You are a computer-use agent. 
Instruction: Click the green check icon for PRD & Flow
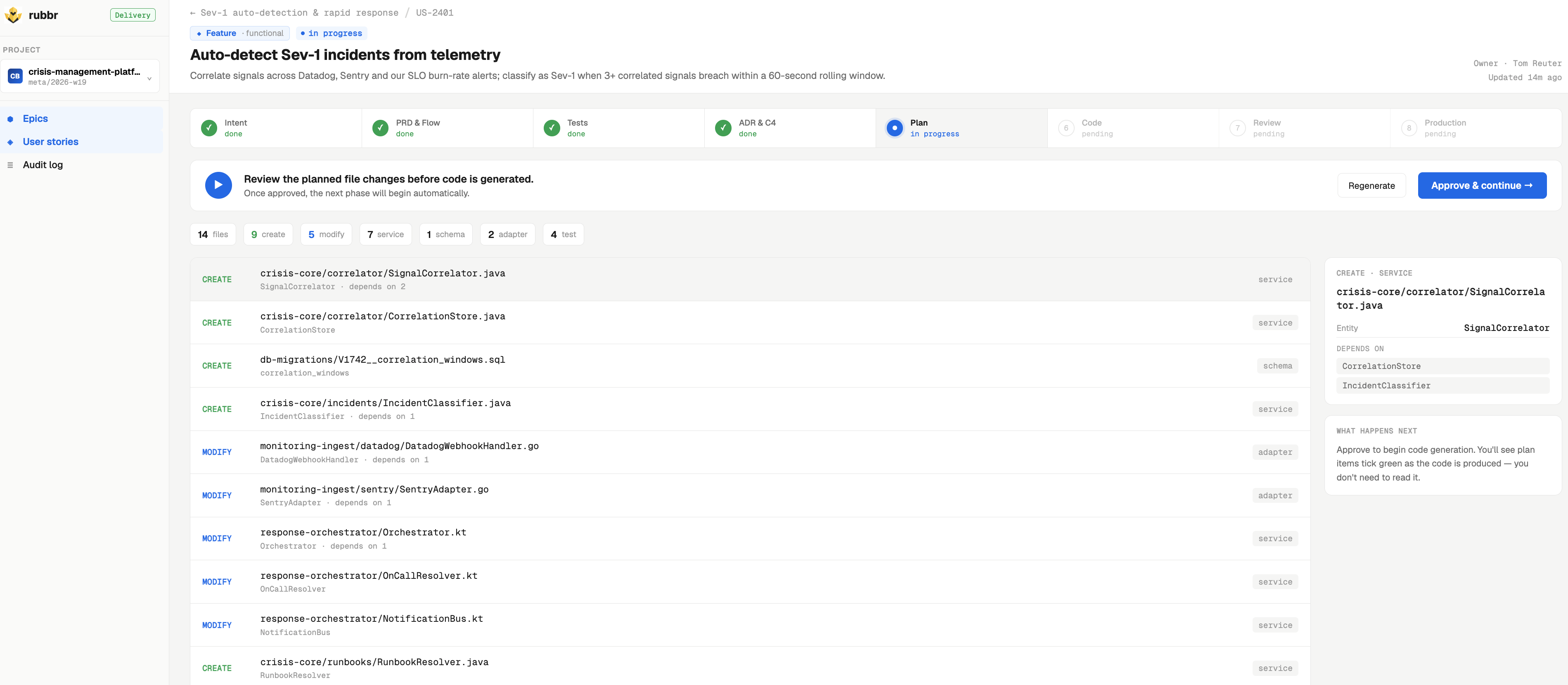pyautogui.click(x=380, y=128)
